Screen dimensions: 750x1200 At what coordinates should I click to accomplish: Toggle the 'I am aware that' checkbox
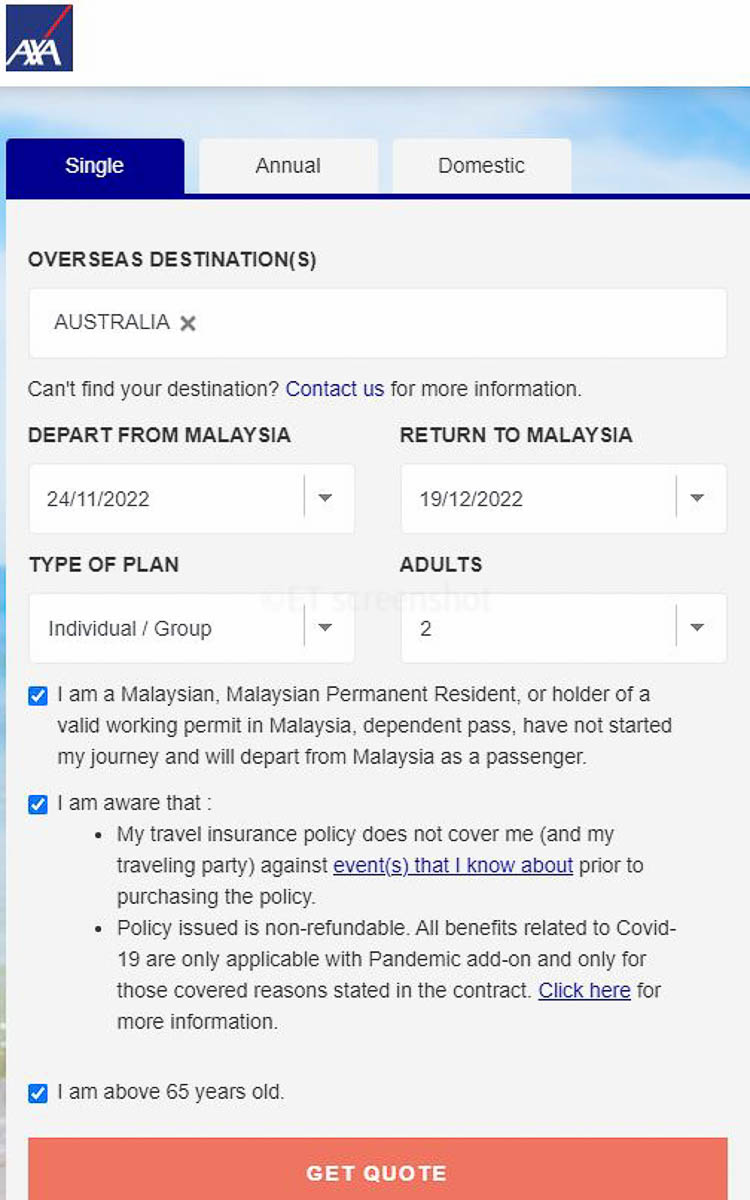38,804
